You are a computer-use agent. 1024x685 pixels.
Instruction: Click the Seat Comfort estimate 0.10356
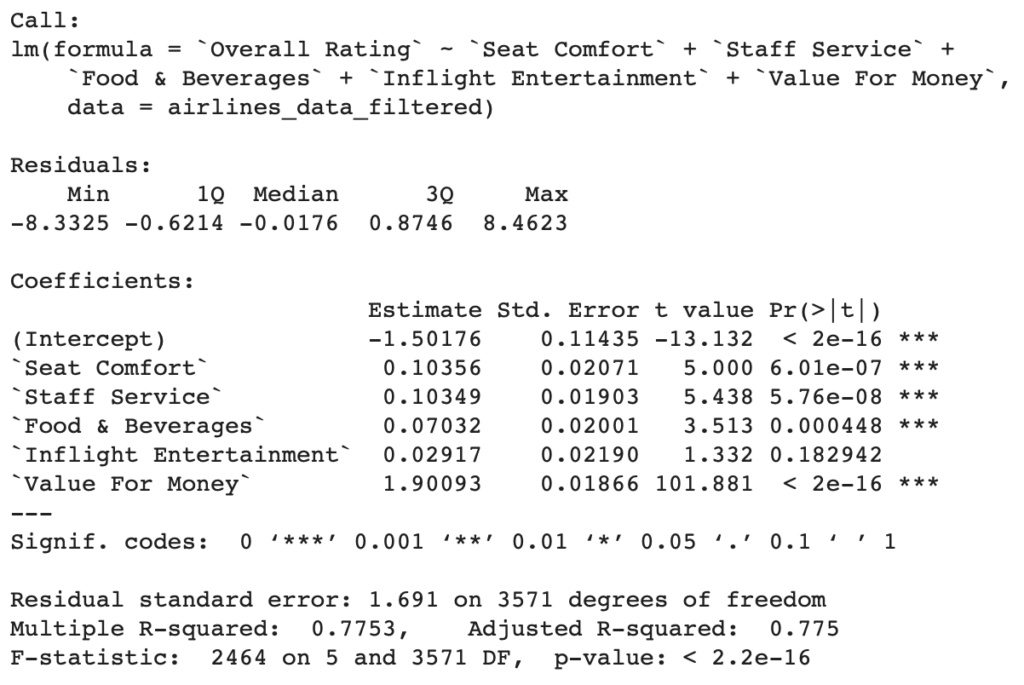click(432, 368)
